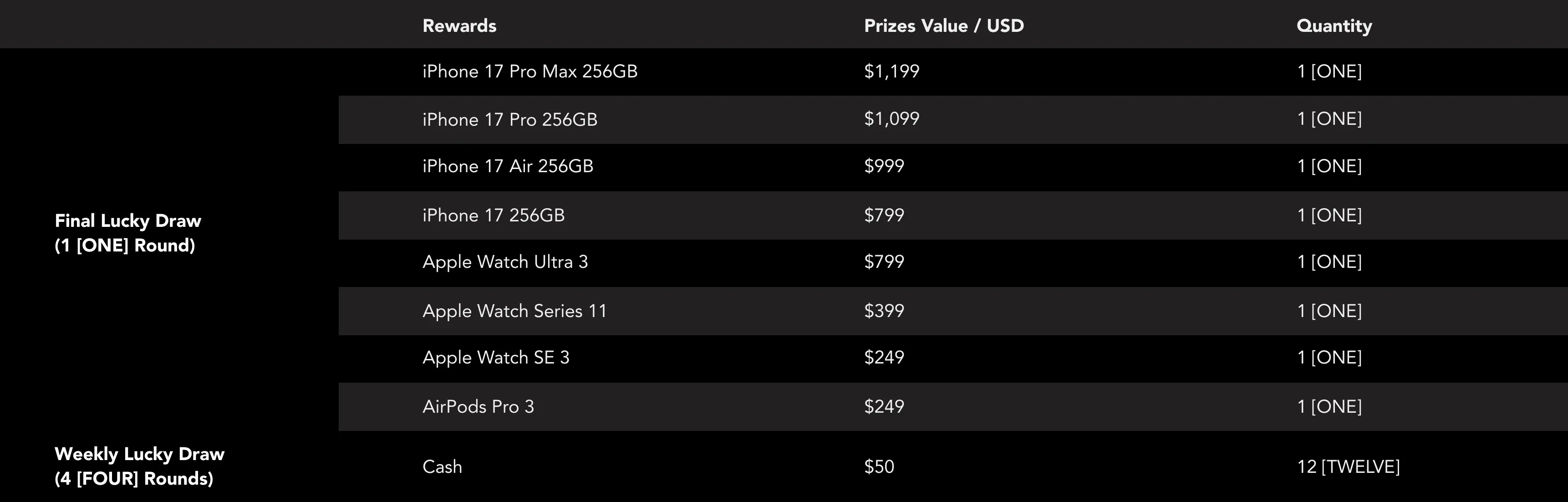Click the $50 cash prize value
Screen dimensions: 1568x502
click(879, 466)
